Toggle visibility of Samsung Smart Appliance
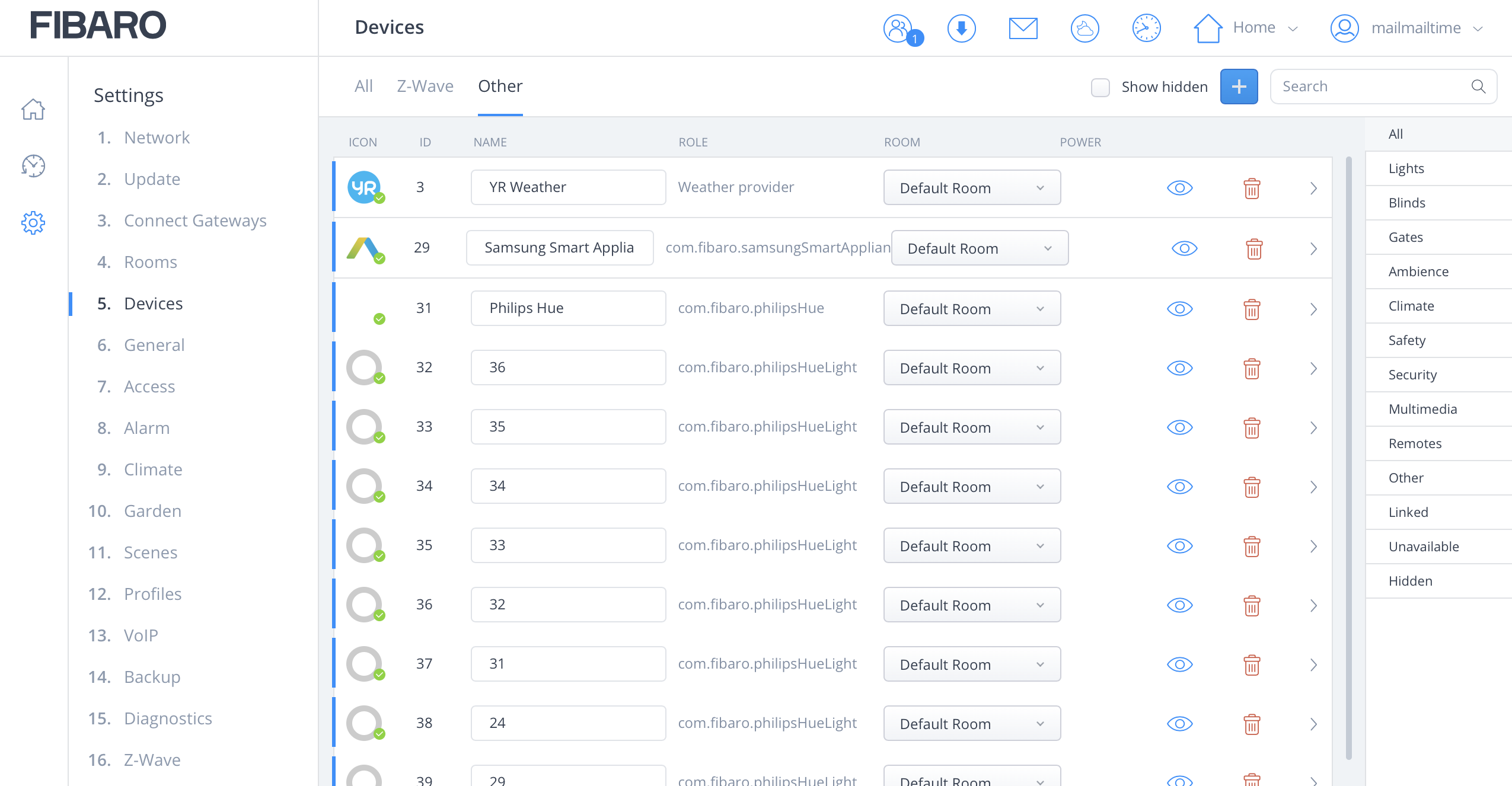The image size is (1512, 786). (x=1185, y=248)
